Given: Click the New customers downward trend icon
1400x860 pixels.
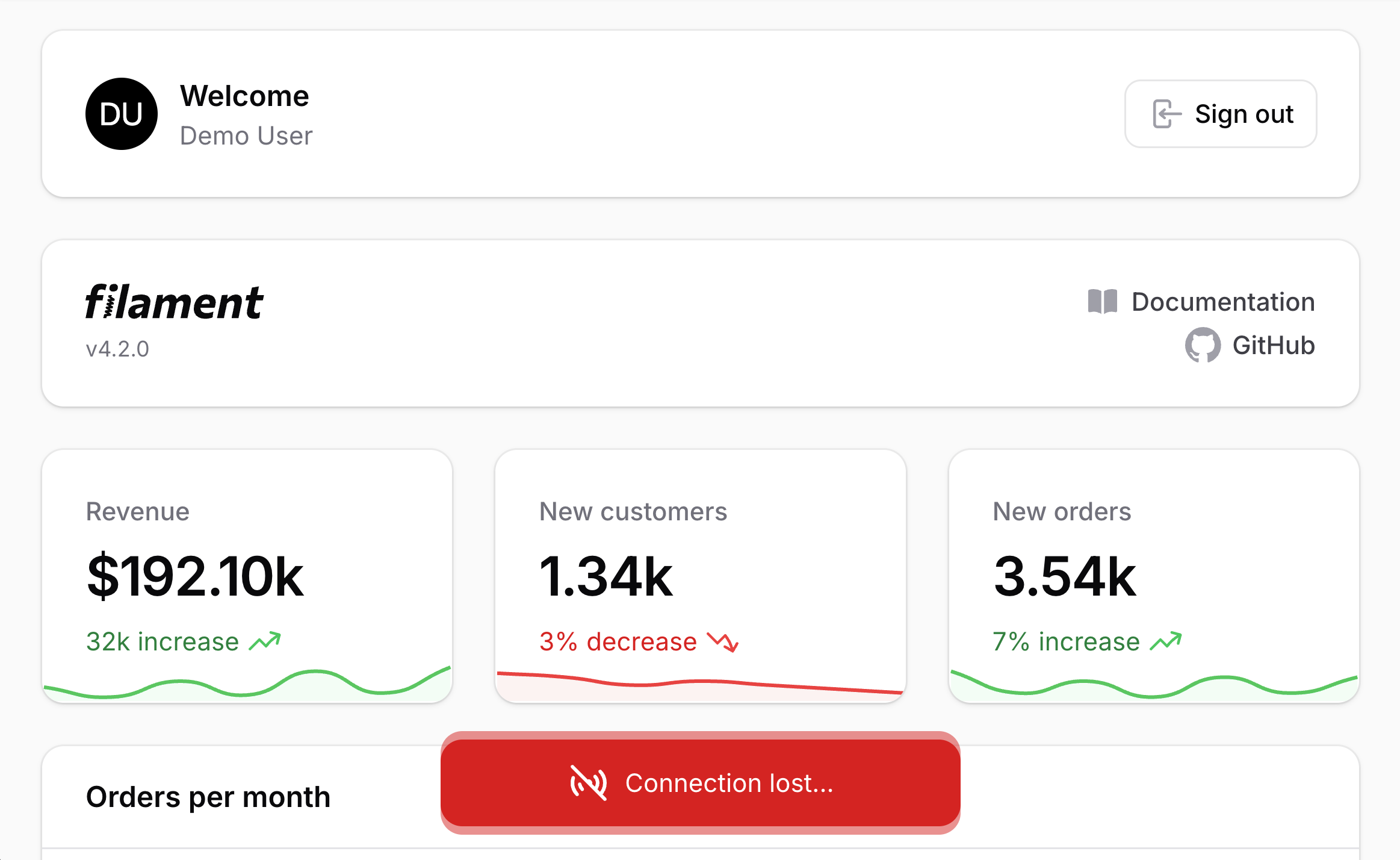Looking at the screenshot, I should [722, 642].
